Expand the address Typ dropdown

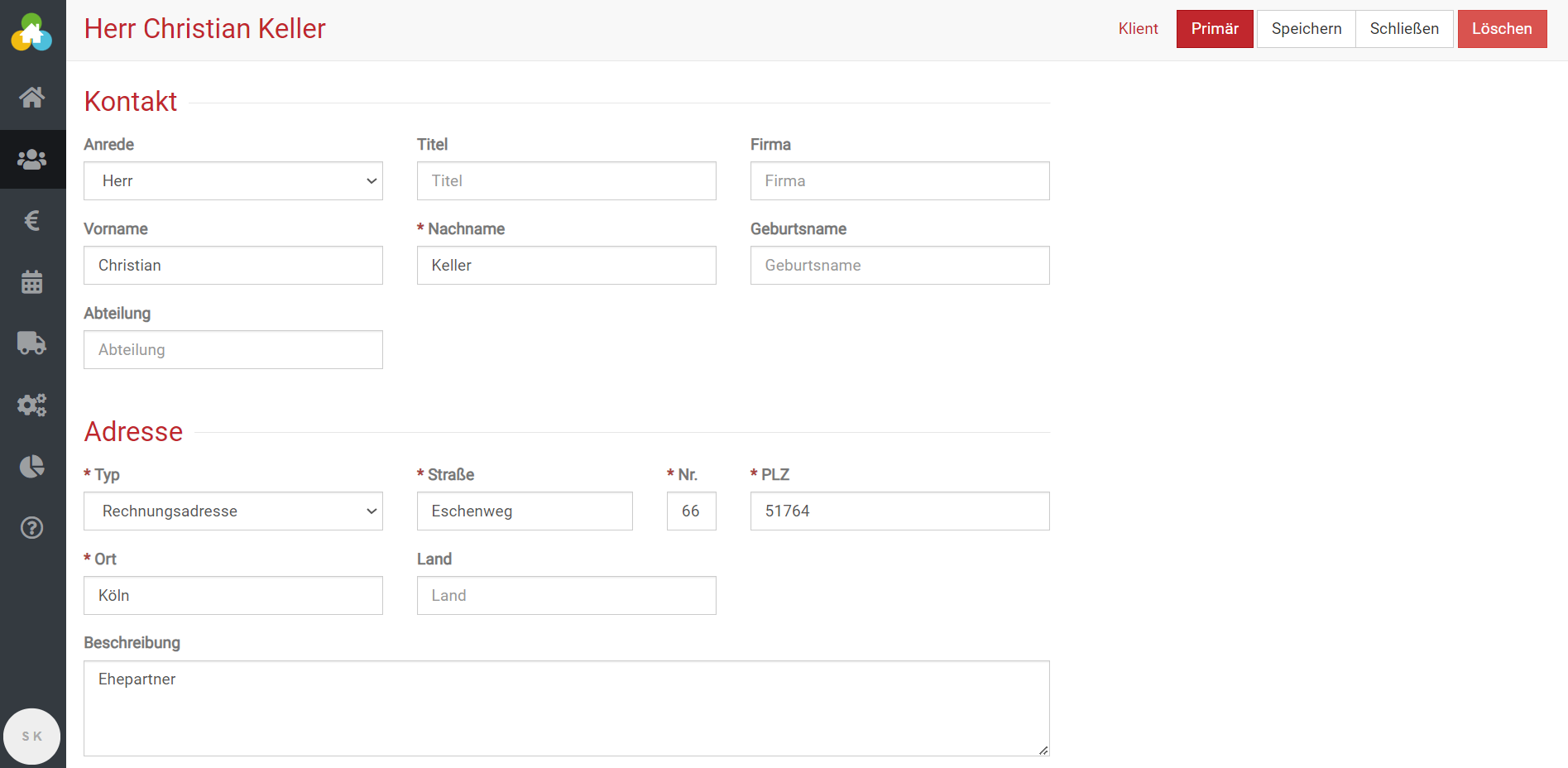click(233, 511)
